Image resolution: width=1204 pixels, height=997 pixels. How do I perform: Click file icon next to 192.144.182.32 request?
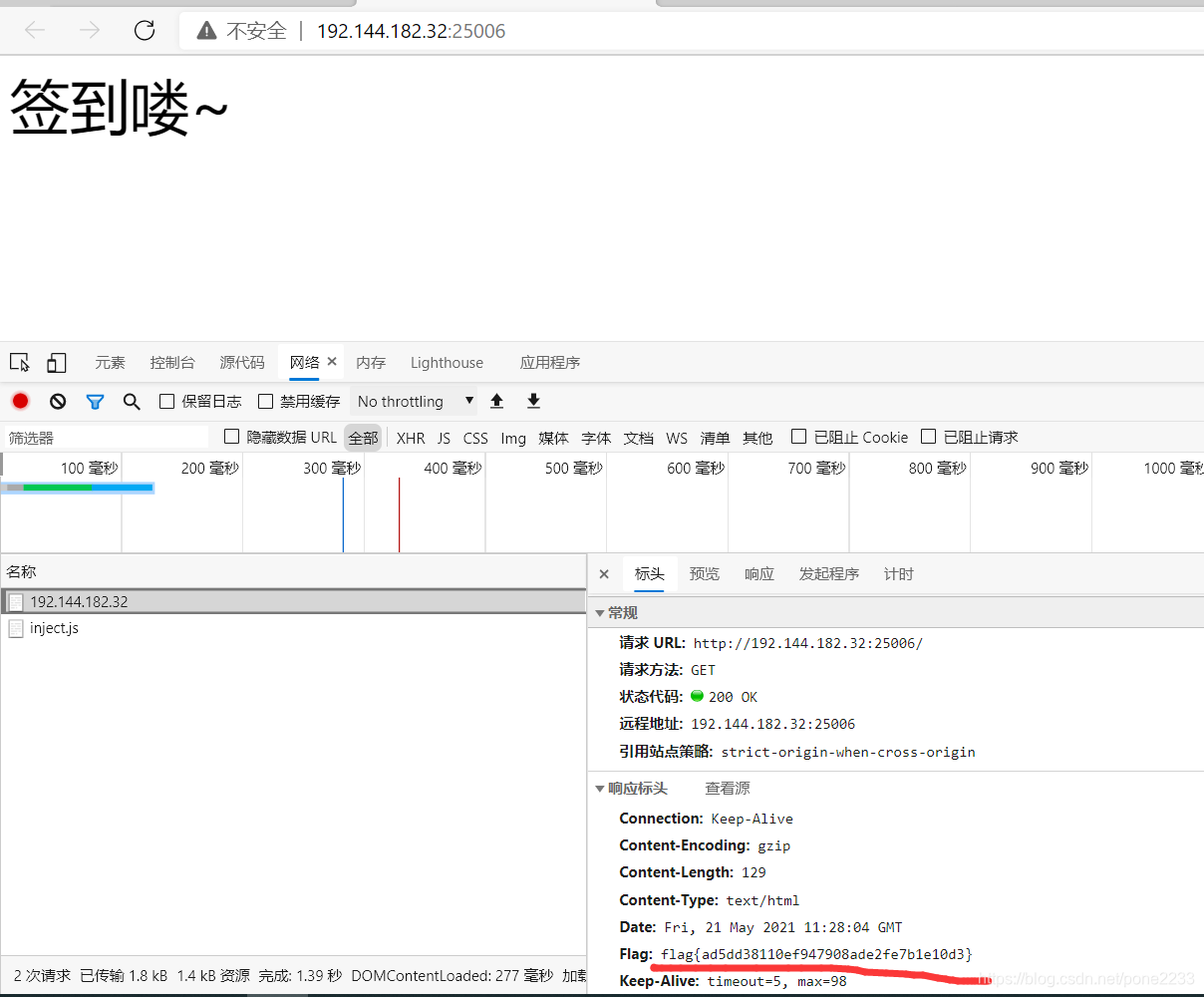pos(16,601)
